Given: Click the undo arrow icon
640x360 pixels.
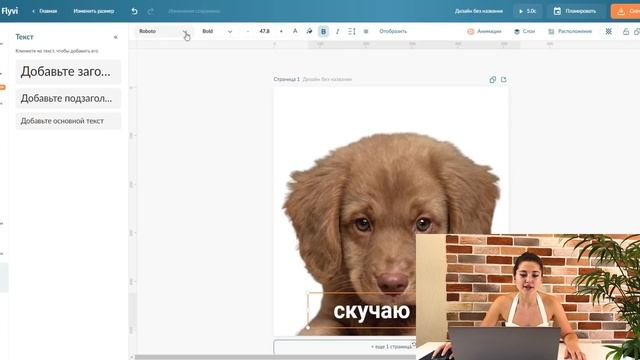Looking at the screenshot, I should (x=134, y=11).
